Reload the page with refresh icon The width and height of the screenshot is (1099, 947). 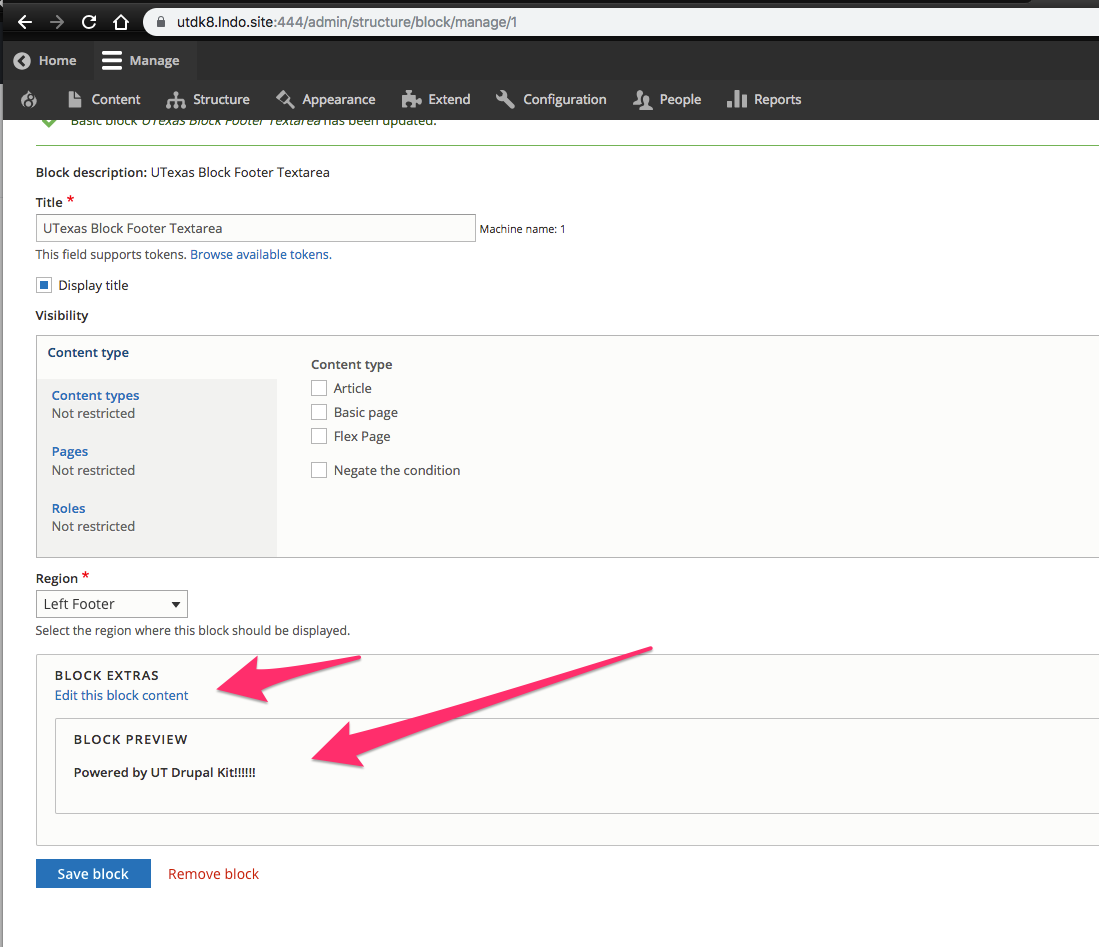coord(89,21)
